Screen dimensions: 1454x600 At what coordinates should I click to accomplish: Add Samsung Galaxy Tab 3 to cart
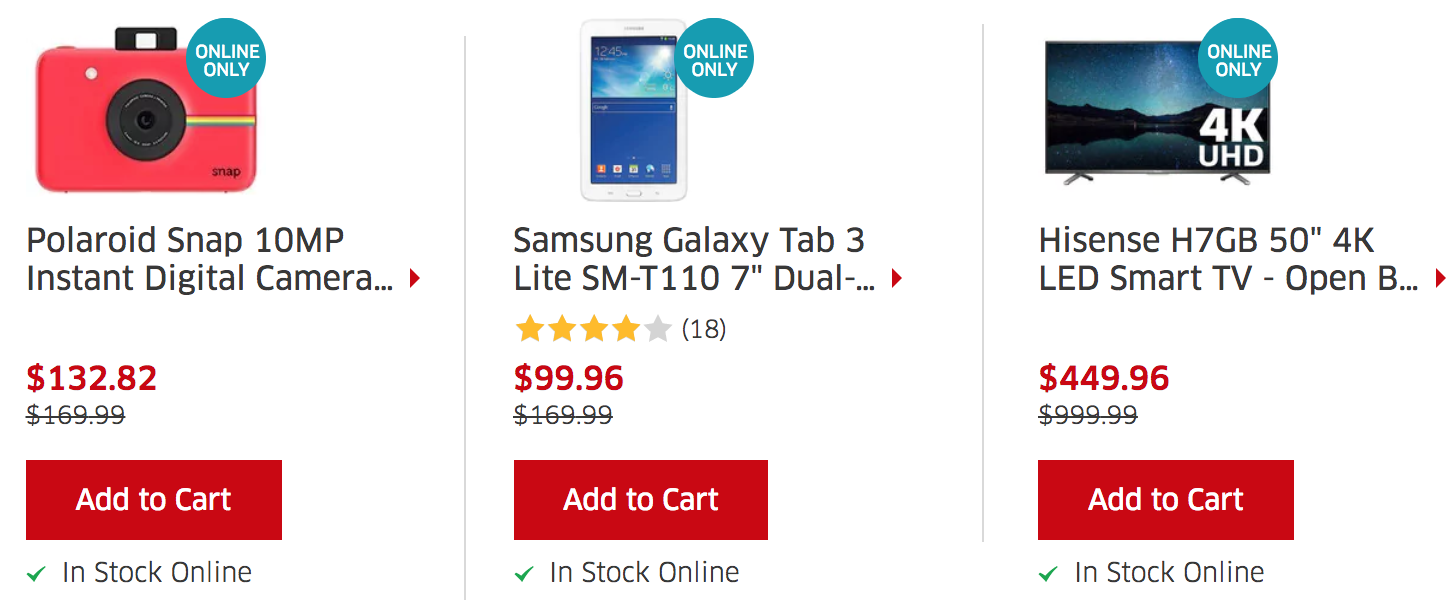641,500
